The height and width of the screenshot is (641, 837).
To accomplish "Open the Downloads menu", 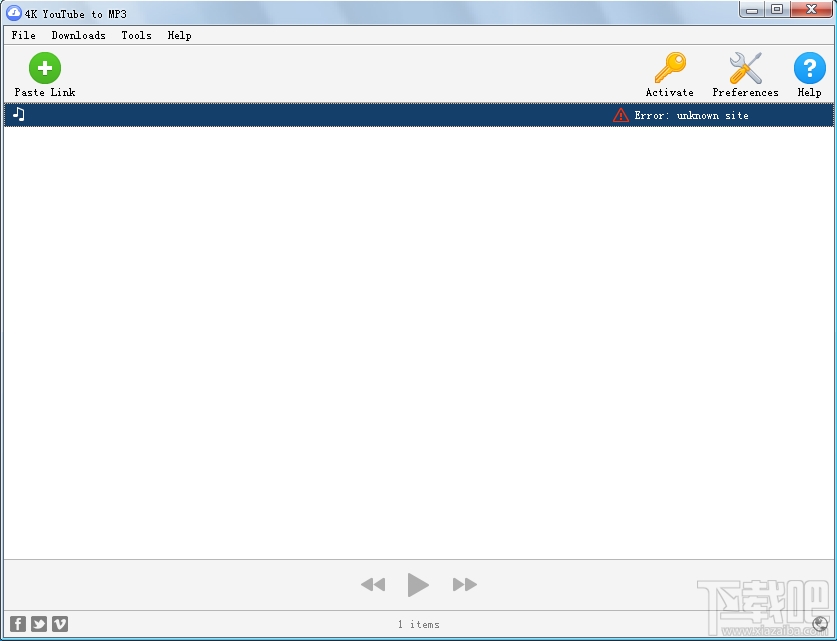I will point(78,35).
